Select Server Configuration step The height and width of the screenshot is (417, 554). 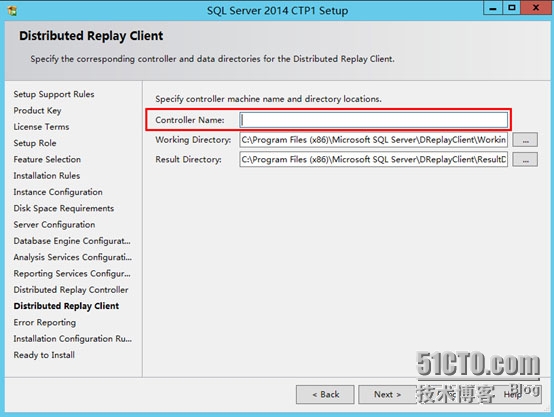pyautogui.click(x=54, y=224)
